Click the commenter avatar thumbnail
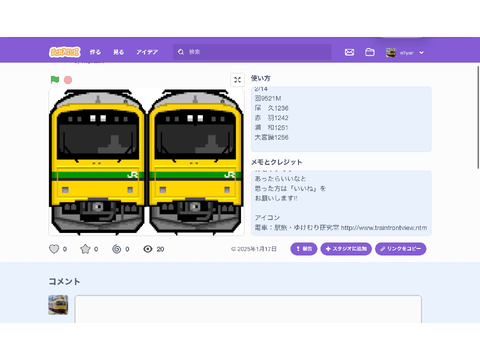This screenshot has height=360, width=480. [58, 305]
